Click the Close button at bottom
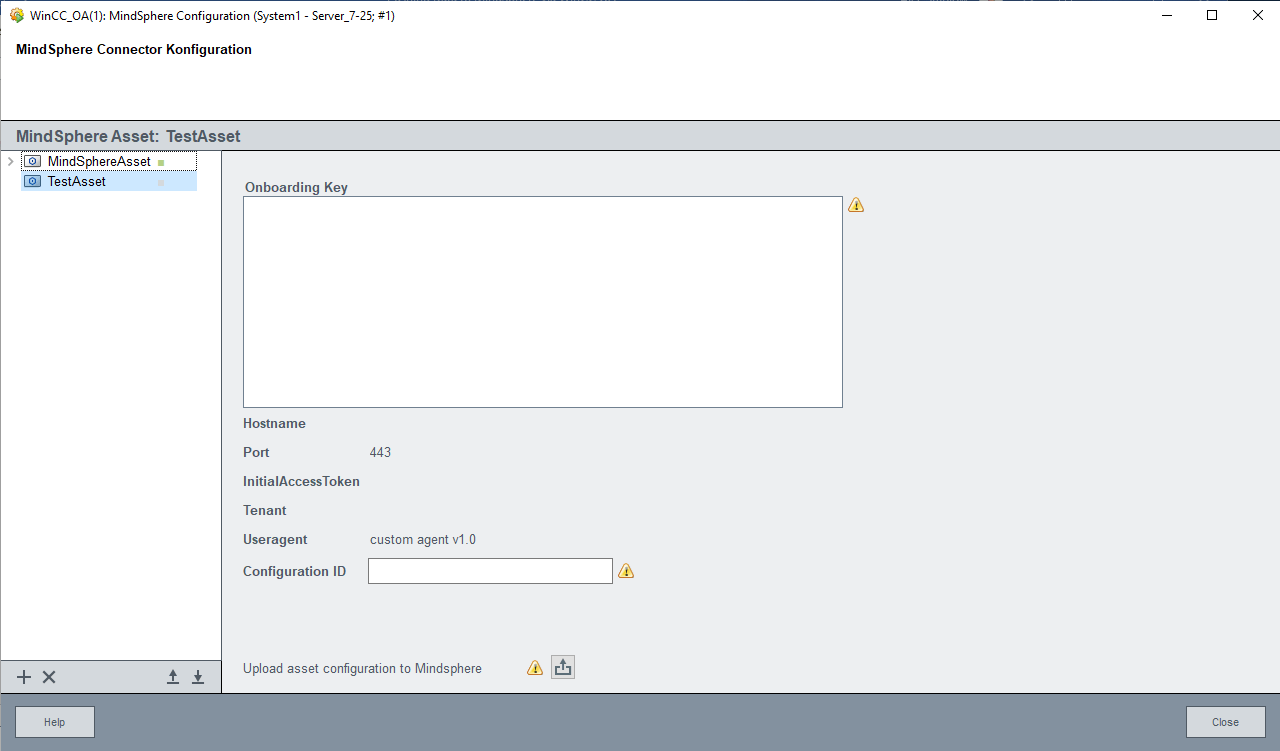 coord(1225,722)
